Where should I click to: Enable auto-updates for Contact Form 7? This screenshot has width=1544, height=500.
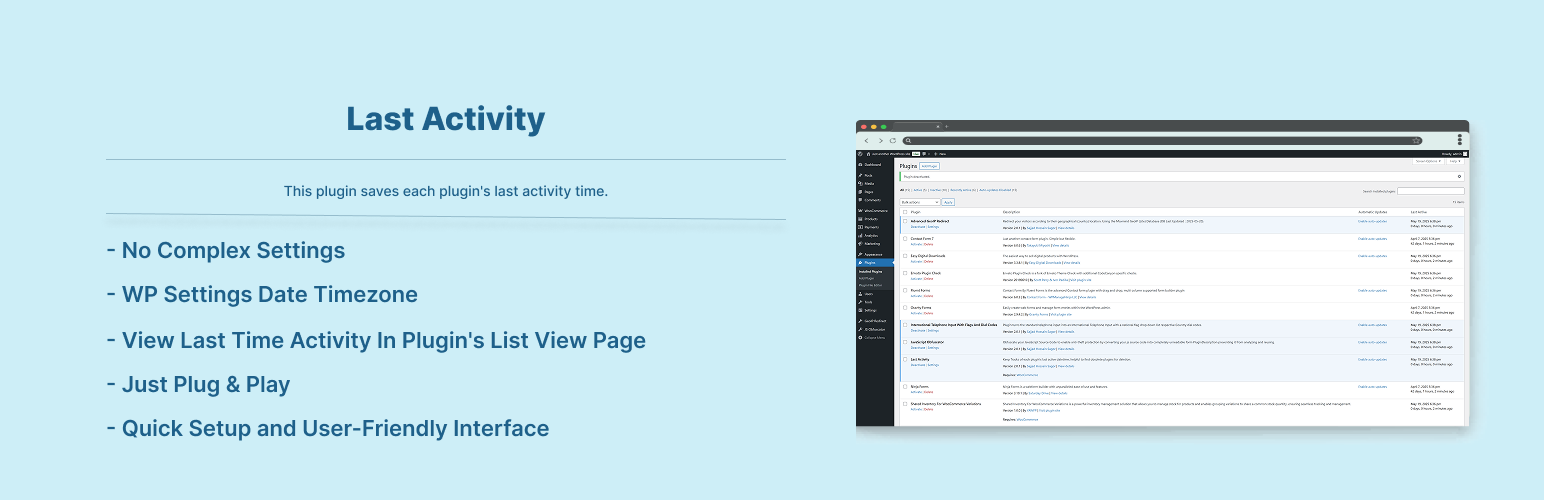1372,239
